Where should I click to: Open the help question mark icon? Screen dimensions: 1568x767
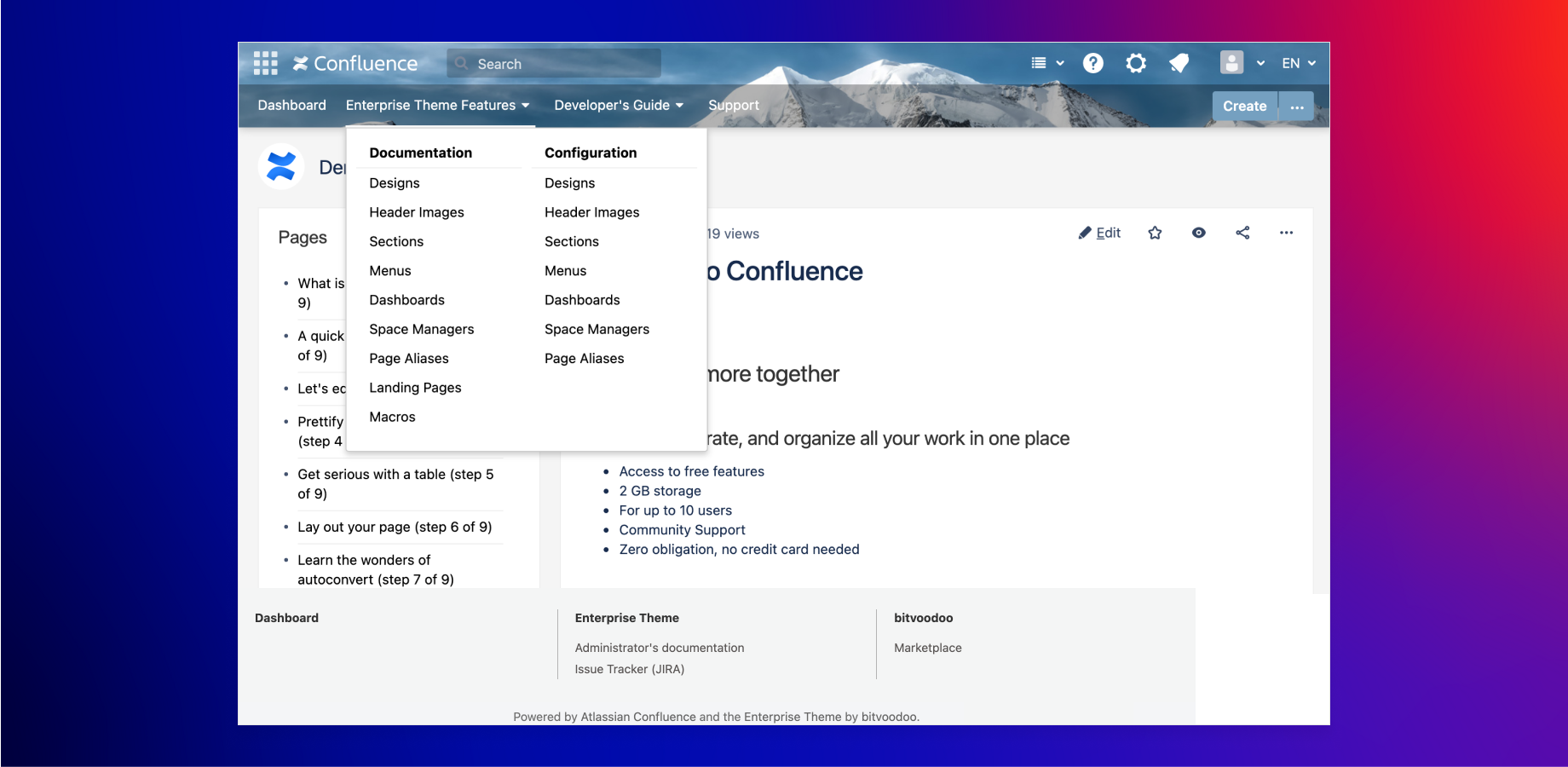(x=1093, y=63)
